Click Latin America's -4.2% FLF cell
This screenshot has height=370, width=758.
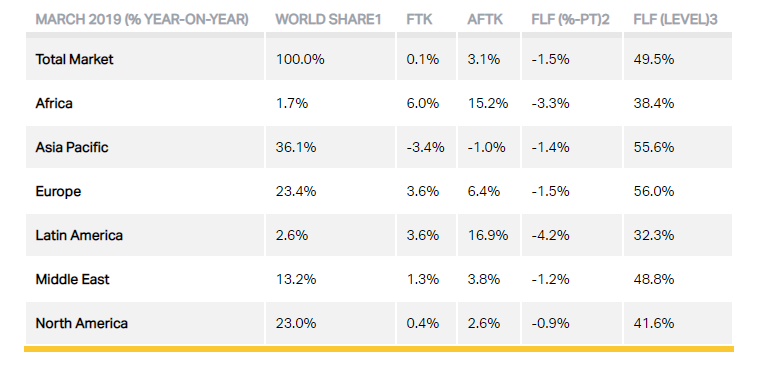point(550,236)
